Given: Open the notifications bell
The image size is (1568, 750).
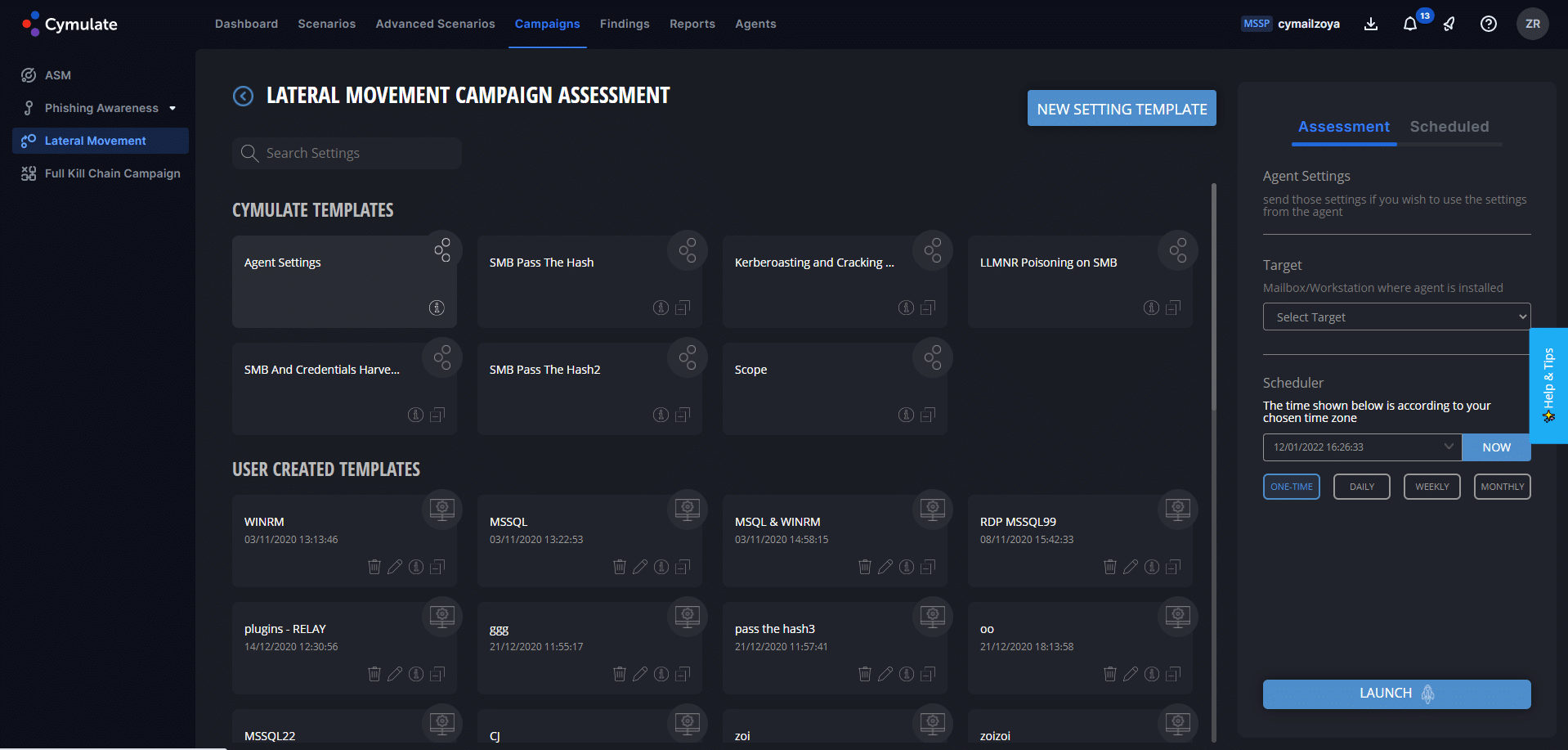Looking at the screenshot, I should point(1410,24).
